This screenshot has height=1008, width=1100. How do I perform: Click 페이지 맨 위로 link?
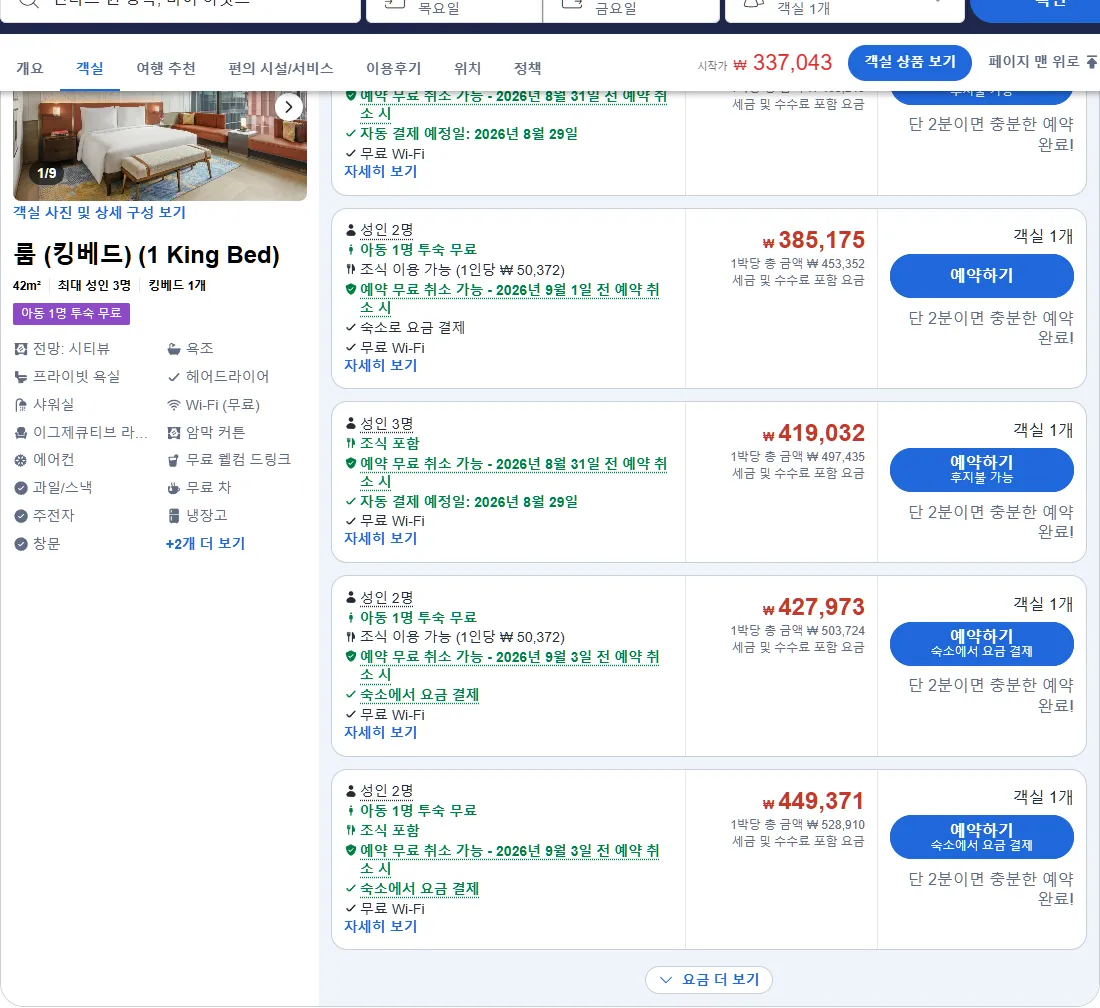[x=1033, y=62]
